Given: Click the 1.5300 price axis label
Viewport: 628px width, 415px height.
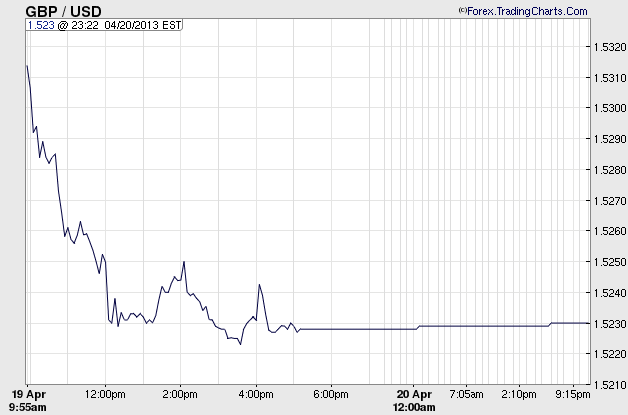Looking at the screenshot, I should 610,108.
